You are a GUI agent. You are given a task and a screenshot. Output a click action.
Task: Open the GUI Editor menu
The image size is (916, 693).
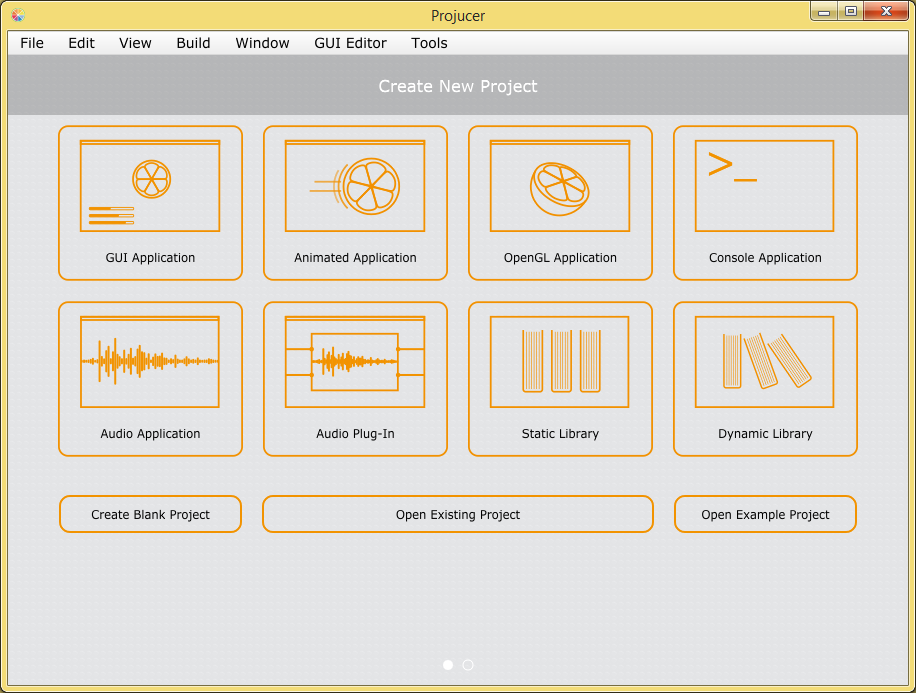point(351,43)
